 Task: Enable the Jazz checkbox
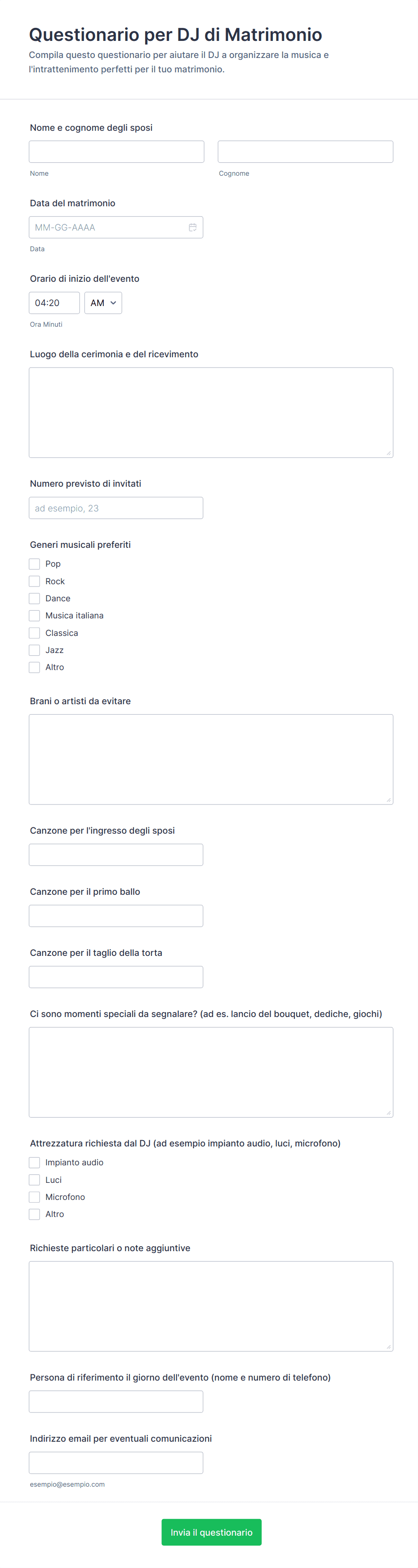coord(35,650)
